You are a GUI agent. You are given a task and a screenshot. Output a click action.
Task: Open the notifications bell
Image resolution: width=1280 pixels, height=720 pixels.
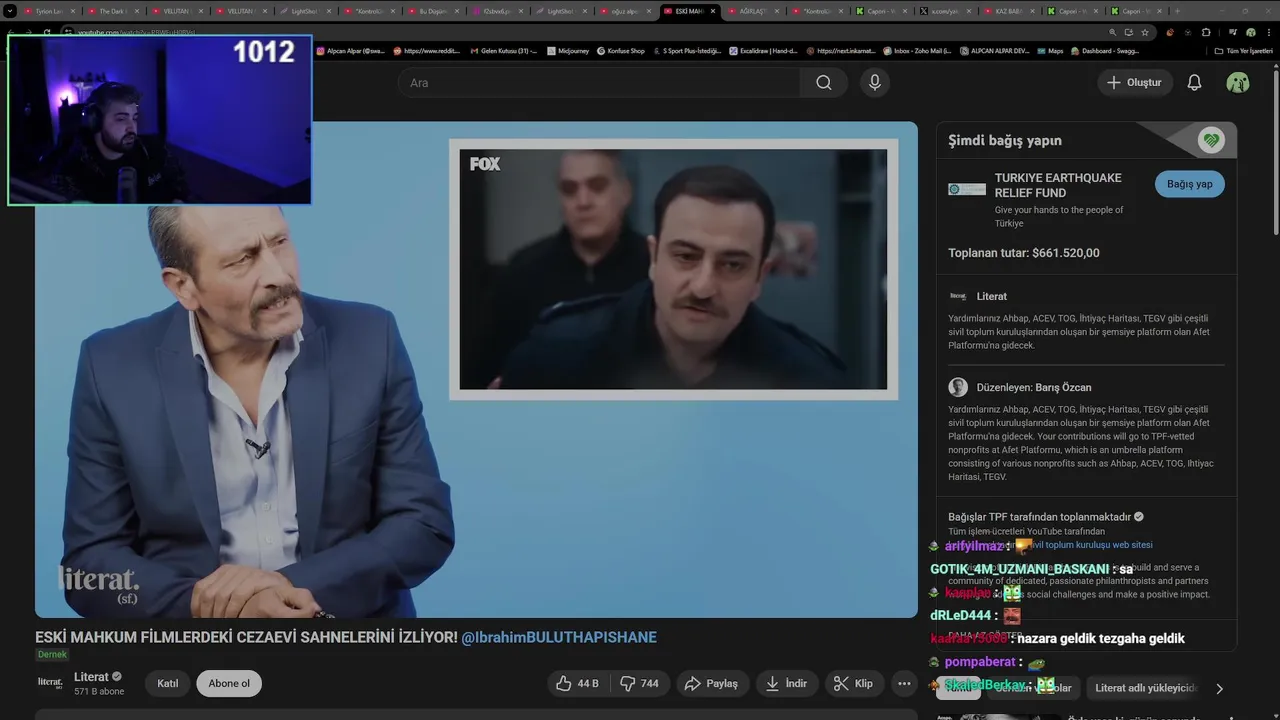click(1194, 83)
